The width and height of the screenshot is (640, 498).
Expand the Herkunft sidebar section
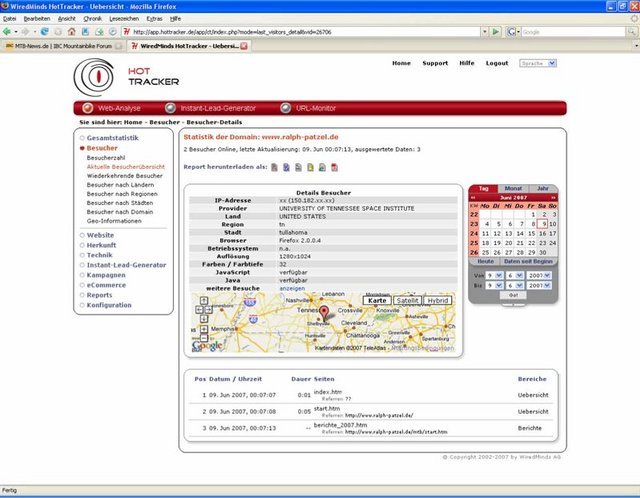click(101, 245)
